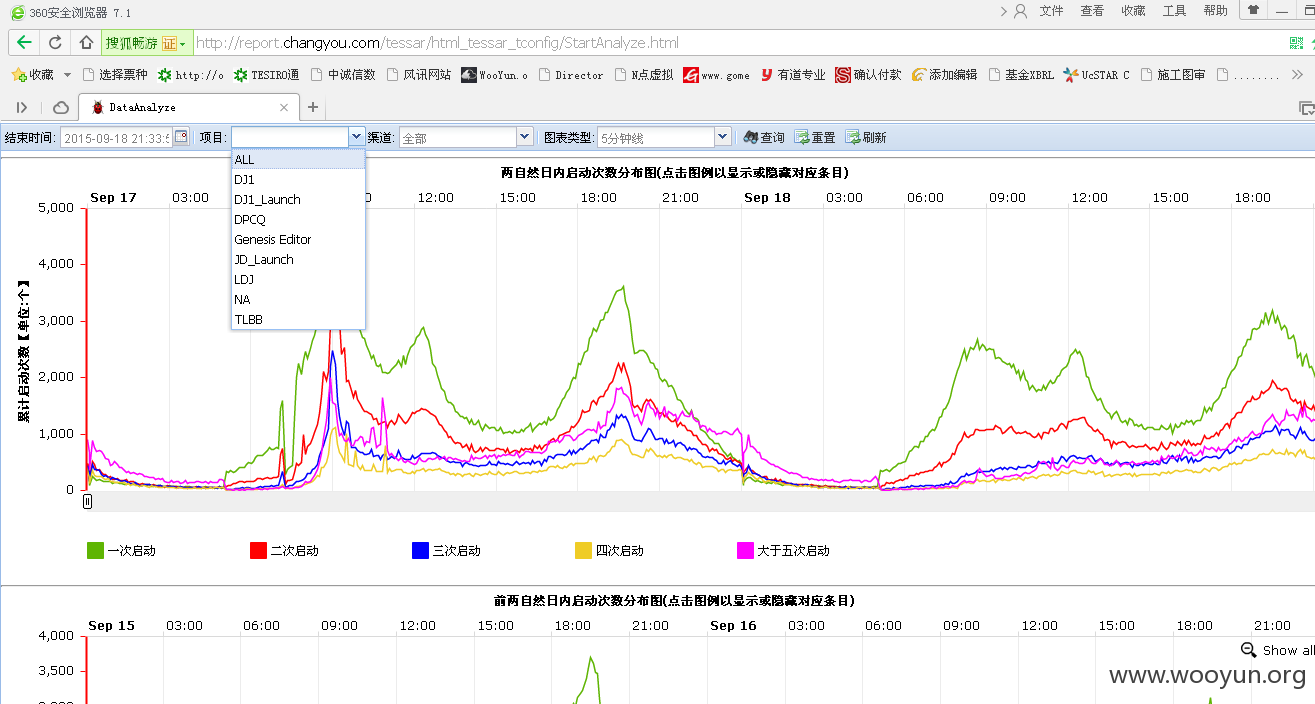Viewport: 1315px width, 704px height.
Task: Click Show all zoom button on lower chart
Action: click(1277, 650)
